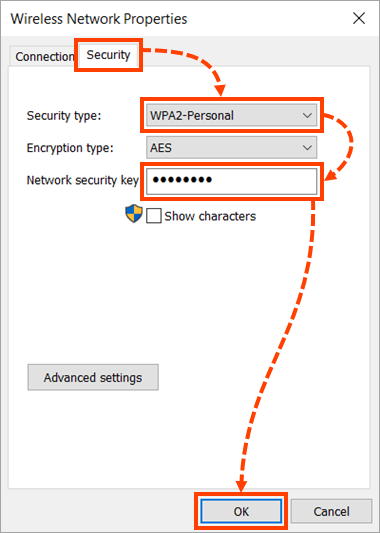Click the Show characters label text
This screenshot has width=380, height=533.
pyautogui.click(x=210, y=216)
